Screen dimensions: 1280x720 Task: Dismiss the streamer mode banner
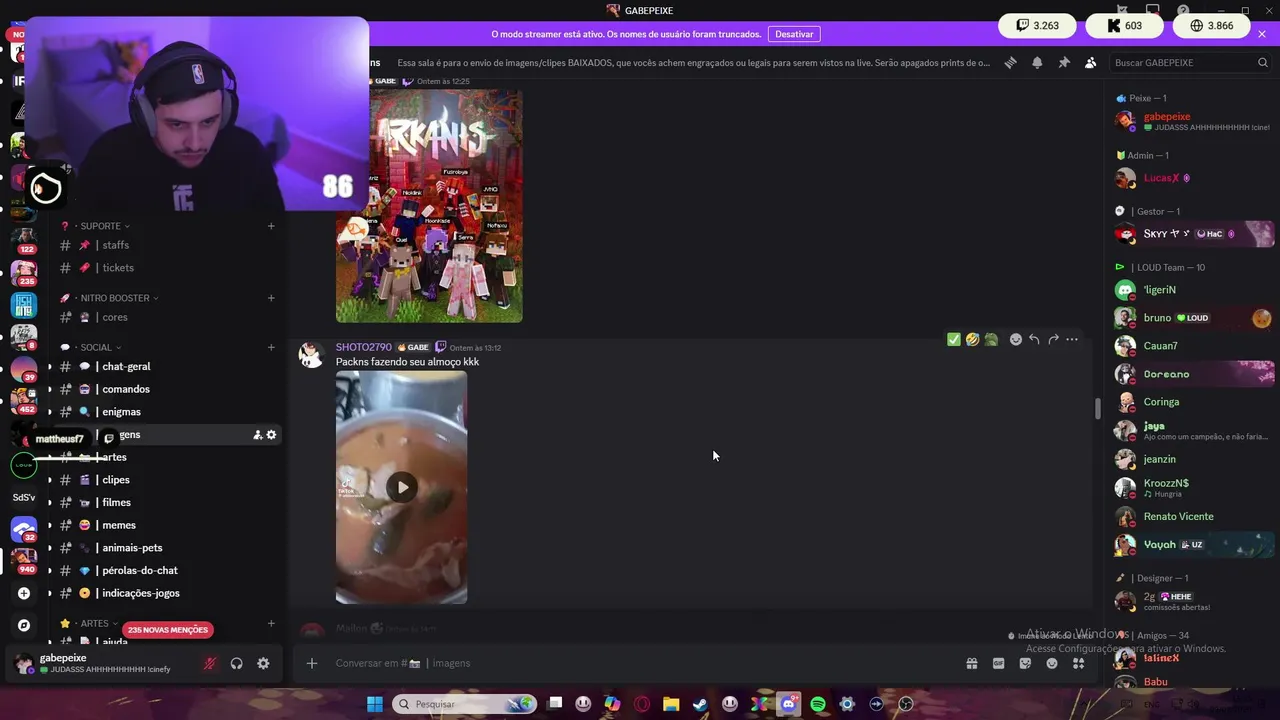pyautogui.click(x=1262, y=34)
